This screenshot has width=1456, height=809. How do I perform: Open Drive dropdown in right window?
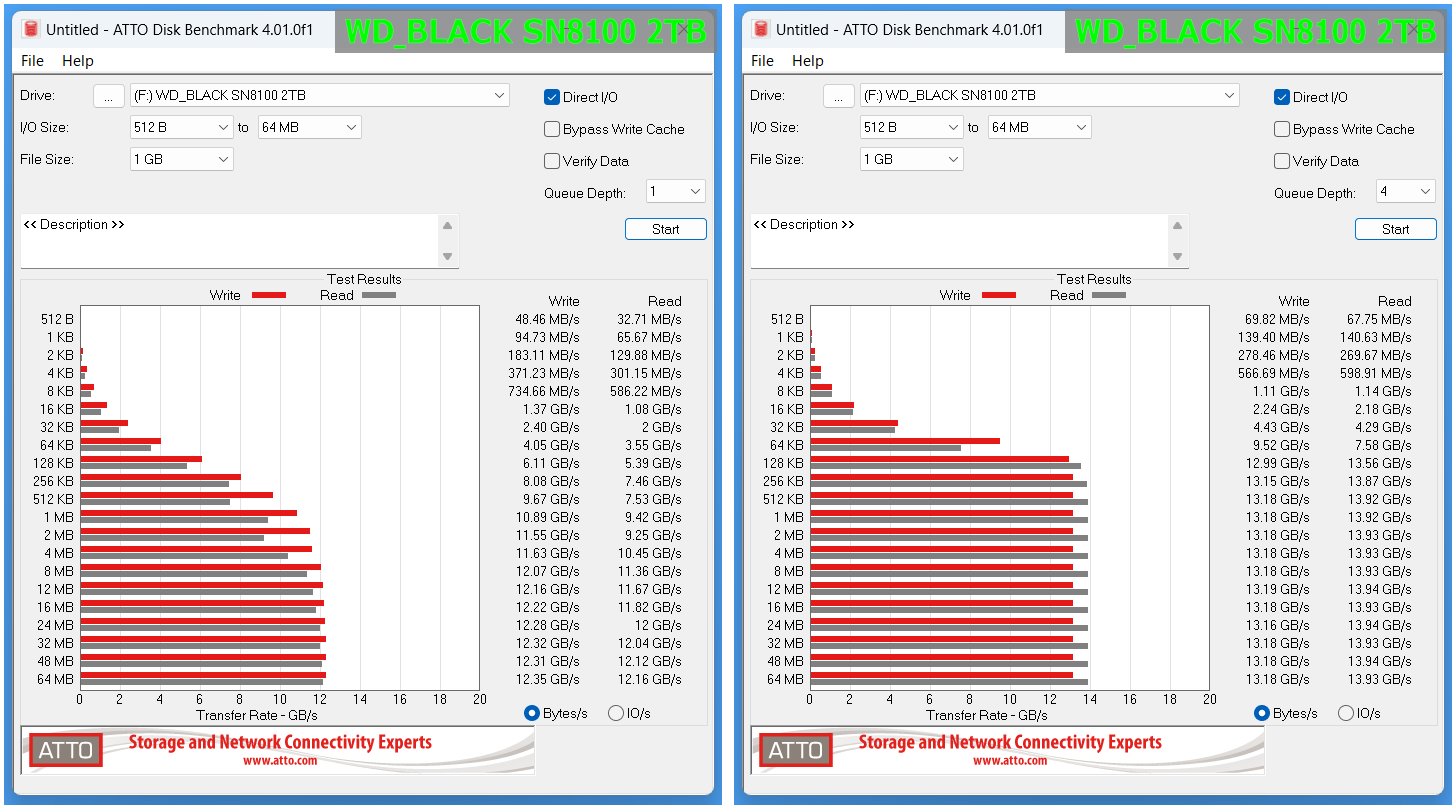1049,95
